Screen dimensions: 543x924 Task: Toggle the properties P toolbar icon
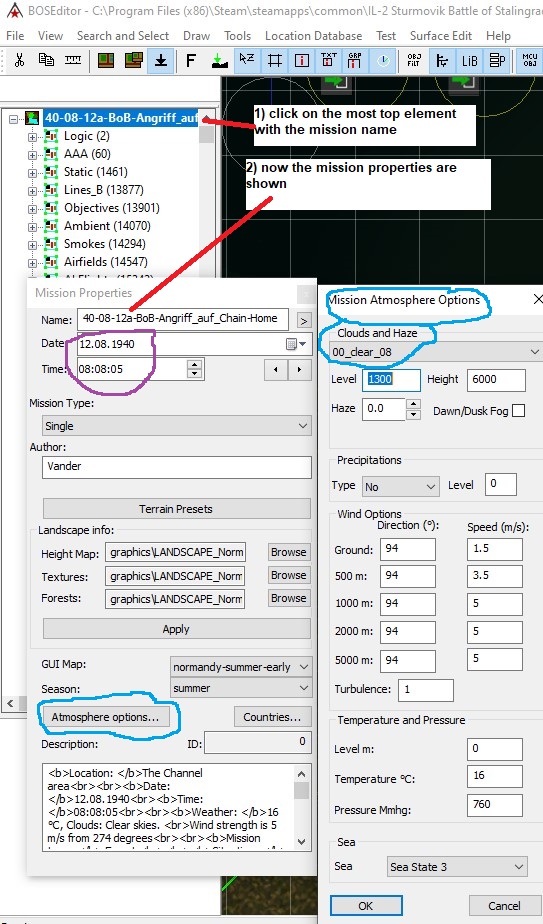pos(497,61)
